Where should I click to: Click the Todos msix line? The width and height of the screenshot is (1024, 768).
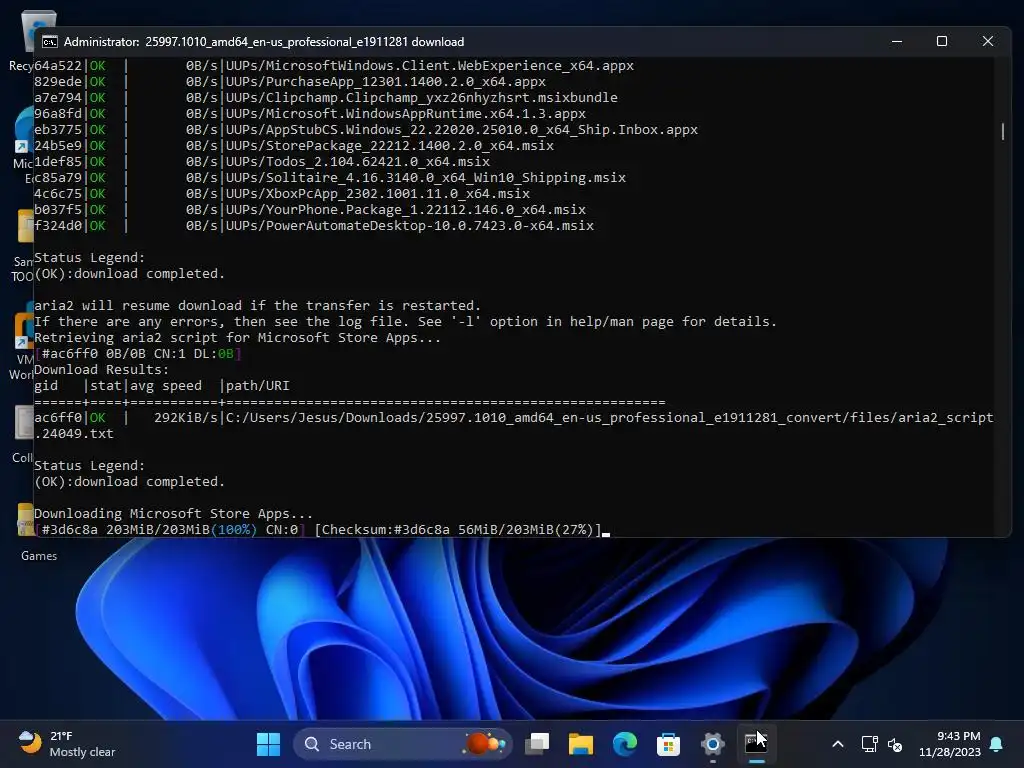262,162
